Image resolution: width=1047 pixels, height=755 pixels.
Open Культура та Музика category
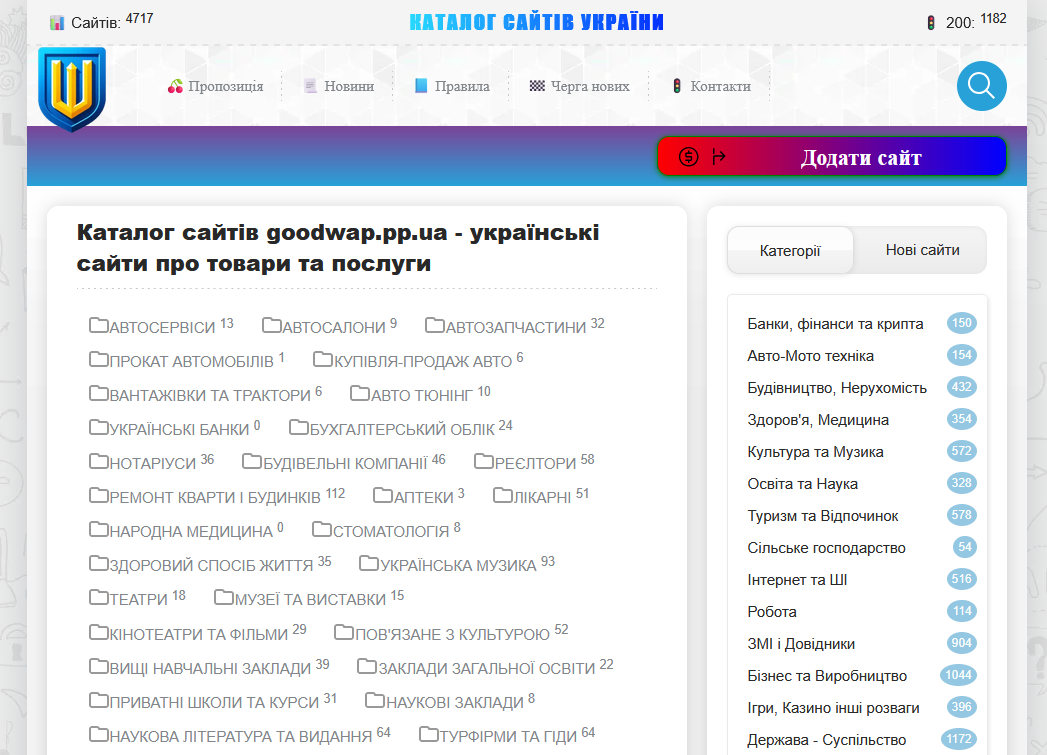[x=815, y=452]
